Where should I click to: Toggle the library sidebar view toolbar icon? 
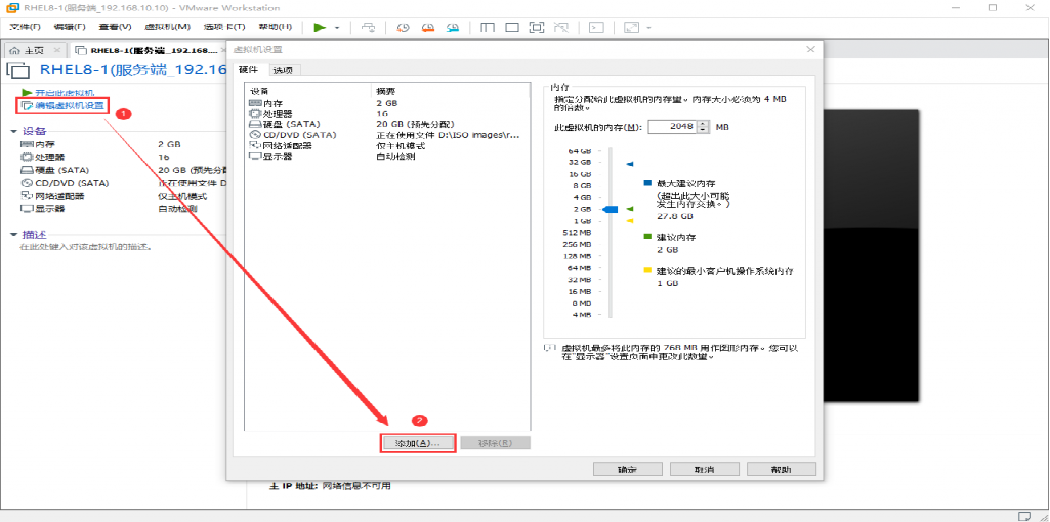click(x=488, y=27)
